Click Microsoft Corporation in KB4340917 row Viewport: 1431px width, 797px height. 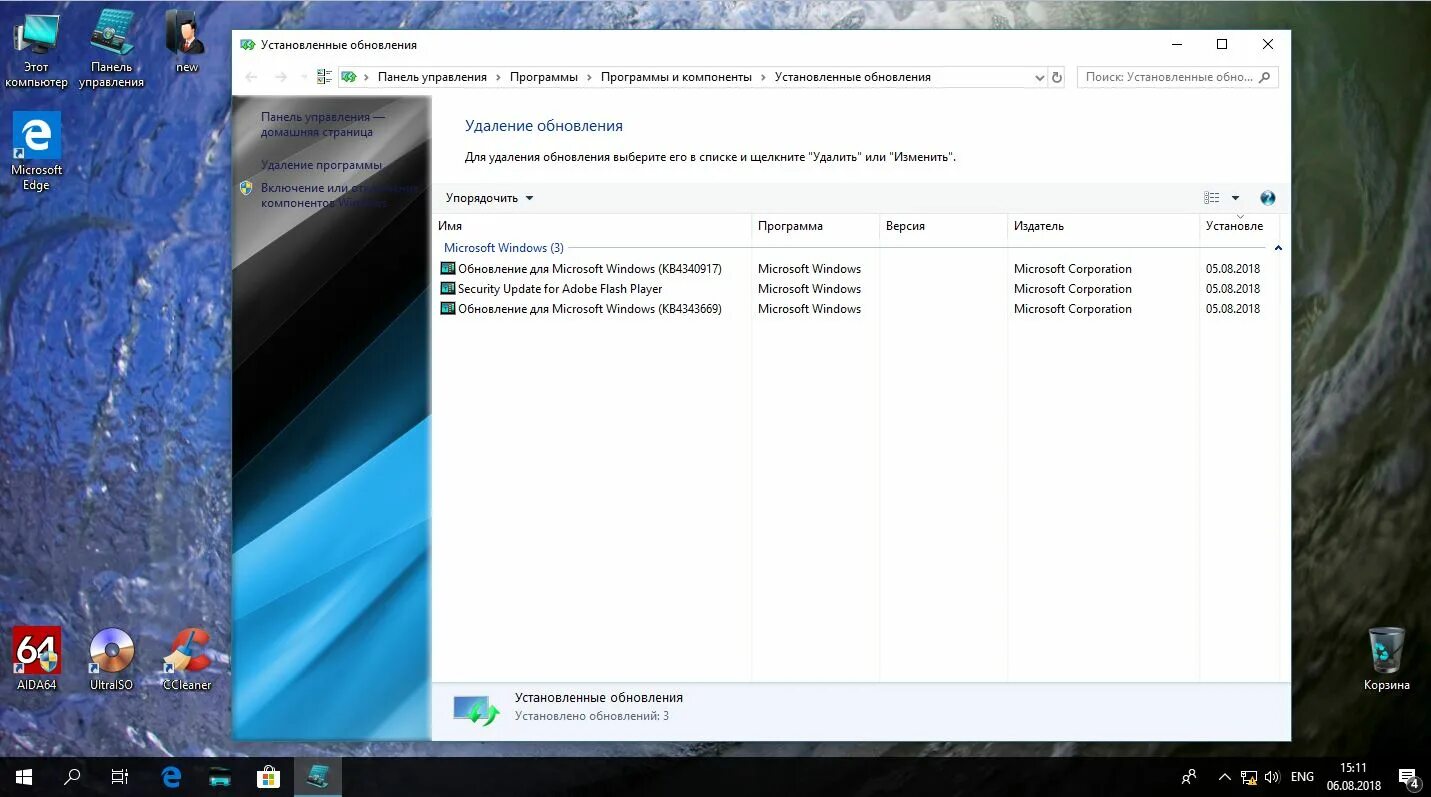coord(1073,269)
